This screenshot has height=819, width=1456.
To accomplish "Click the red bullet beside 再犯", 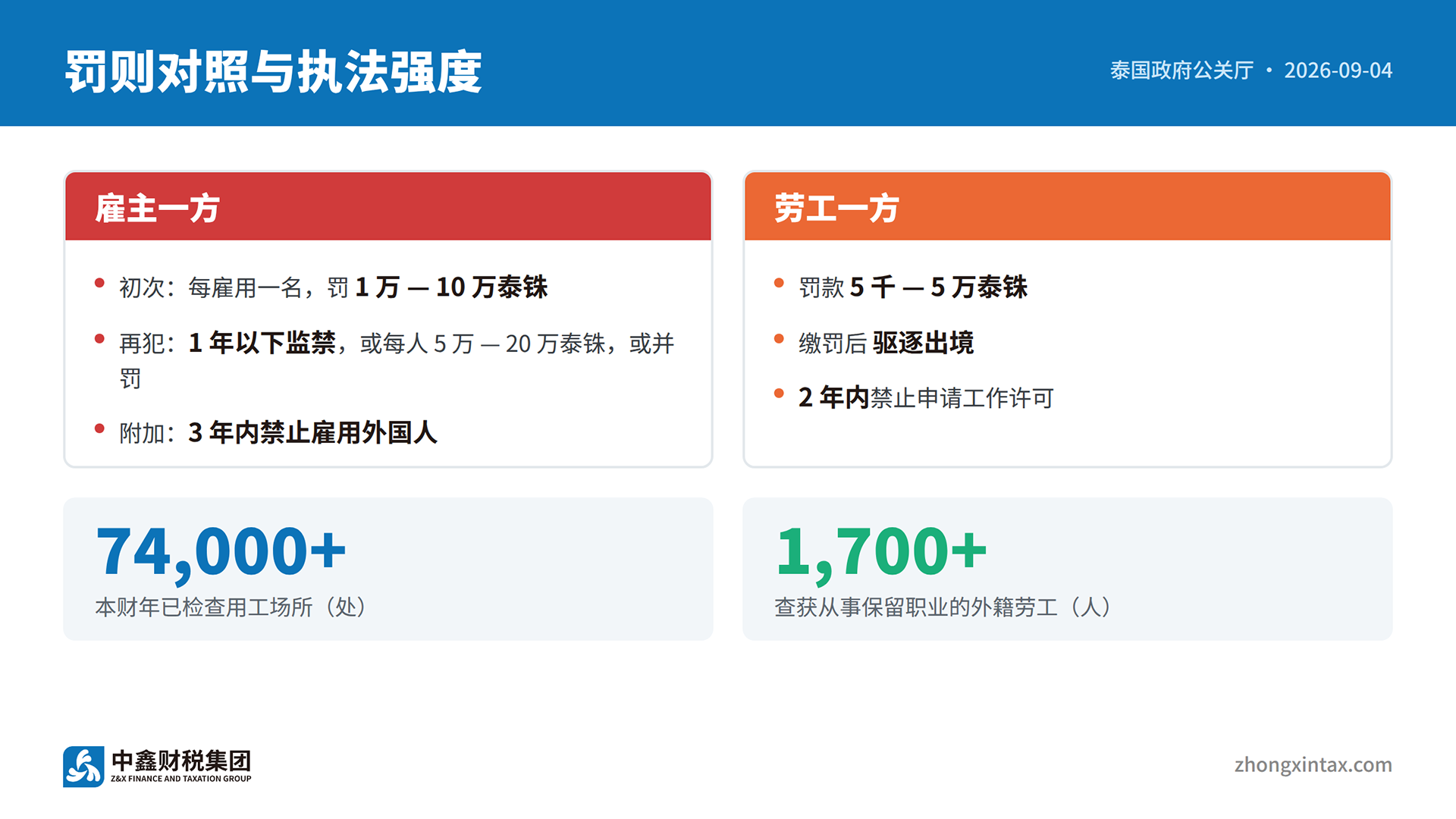I will tap(99, 339).
